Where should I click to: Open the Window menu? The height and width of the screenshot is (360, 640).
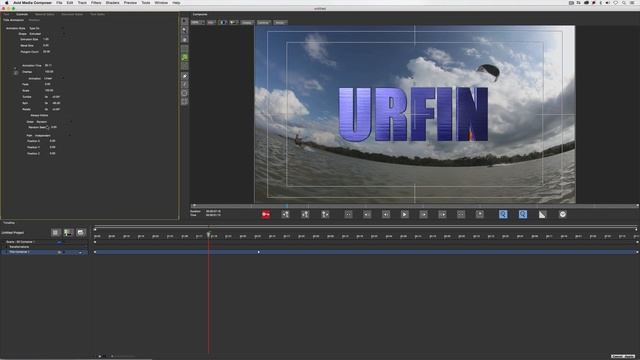[x=161, y=3]
